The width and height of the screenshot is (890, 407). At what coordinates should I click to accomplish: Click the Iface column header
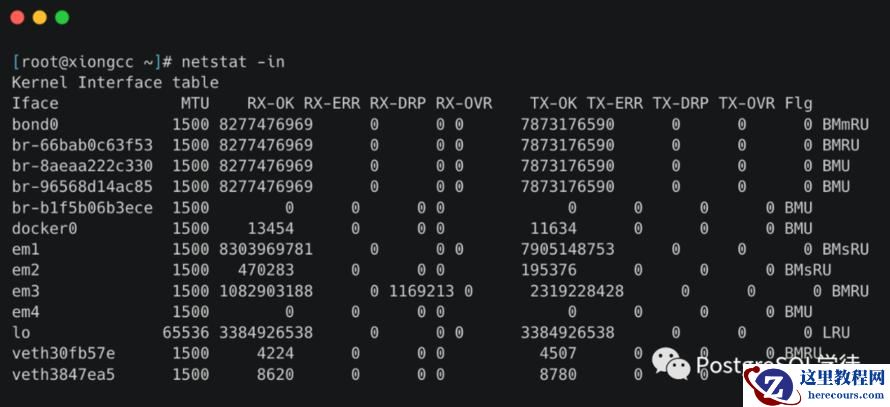[x=35, y=103]
